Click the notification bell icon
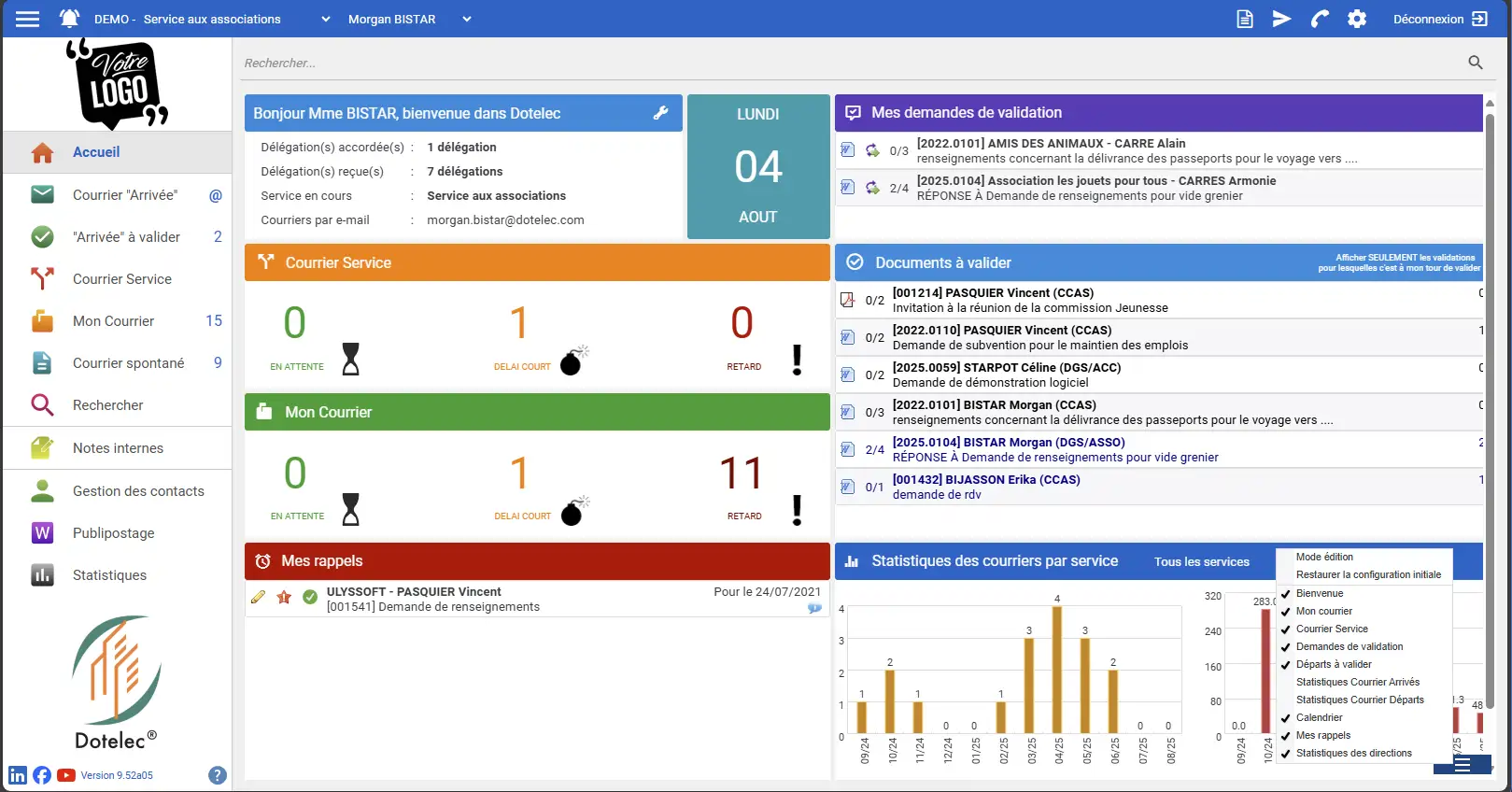This screenshot has width=1512, height=792. (69, 19)
